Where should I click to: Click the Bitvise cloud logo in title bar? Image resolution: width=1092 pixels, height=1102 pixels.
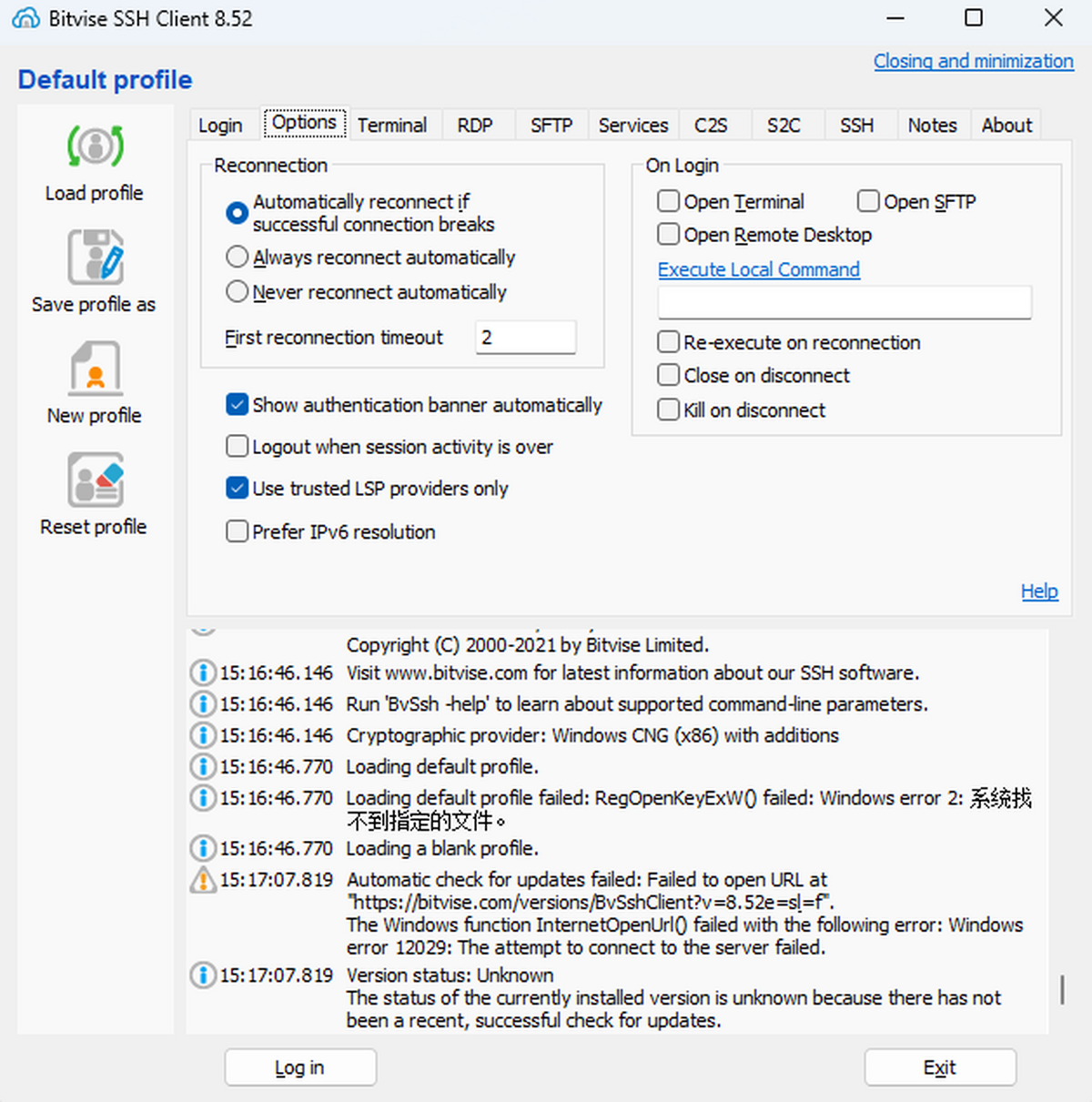pos(25,18)
